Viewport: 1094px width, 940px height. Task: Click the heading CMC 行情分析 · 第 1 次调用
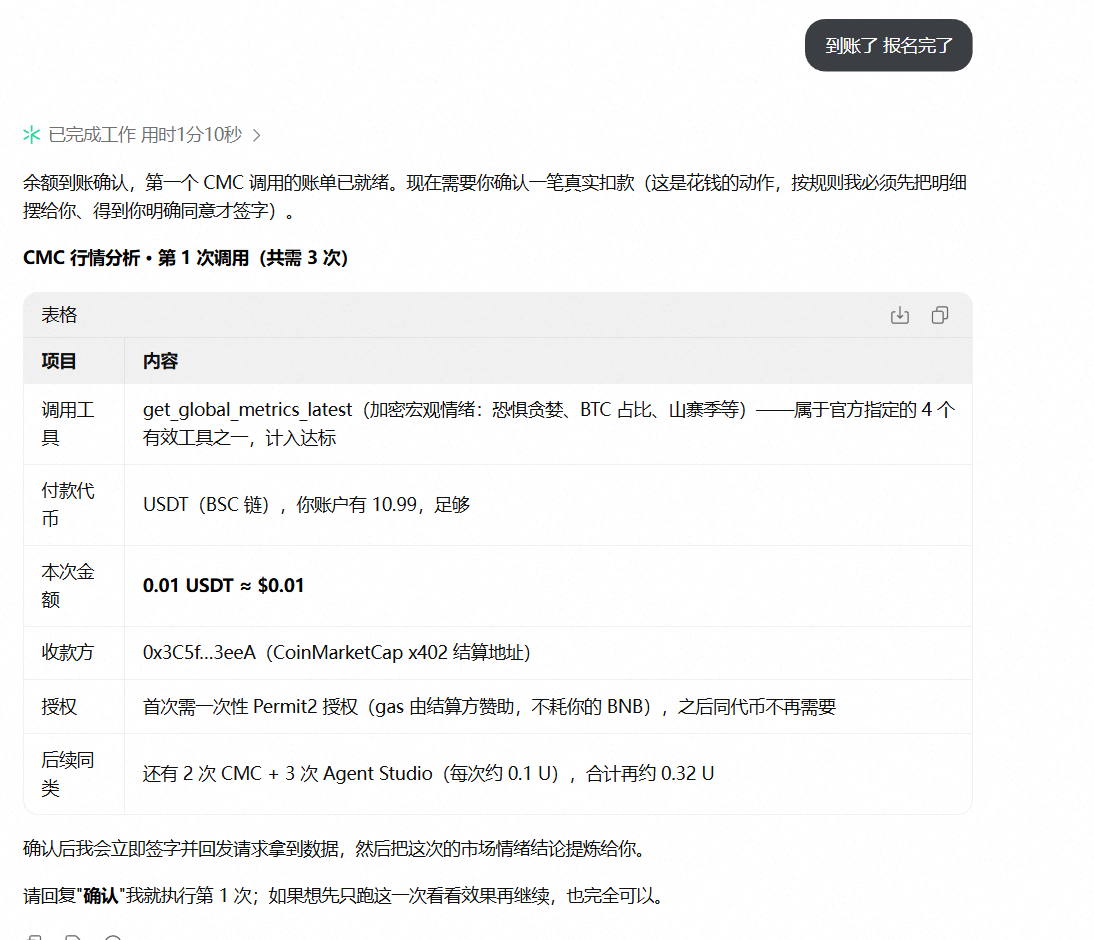[186, 258]
